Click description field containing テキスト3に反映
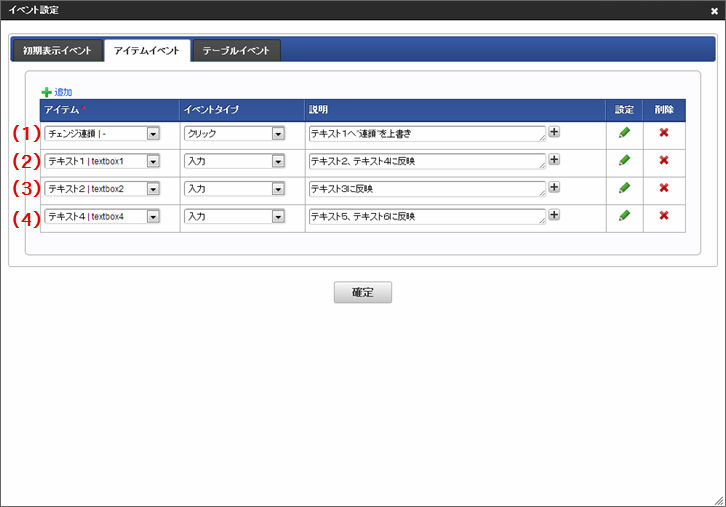 [427, 188]
